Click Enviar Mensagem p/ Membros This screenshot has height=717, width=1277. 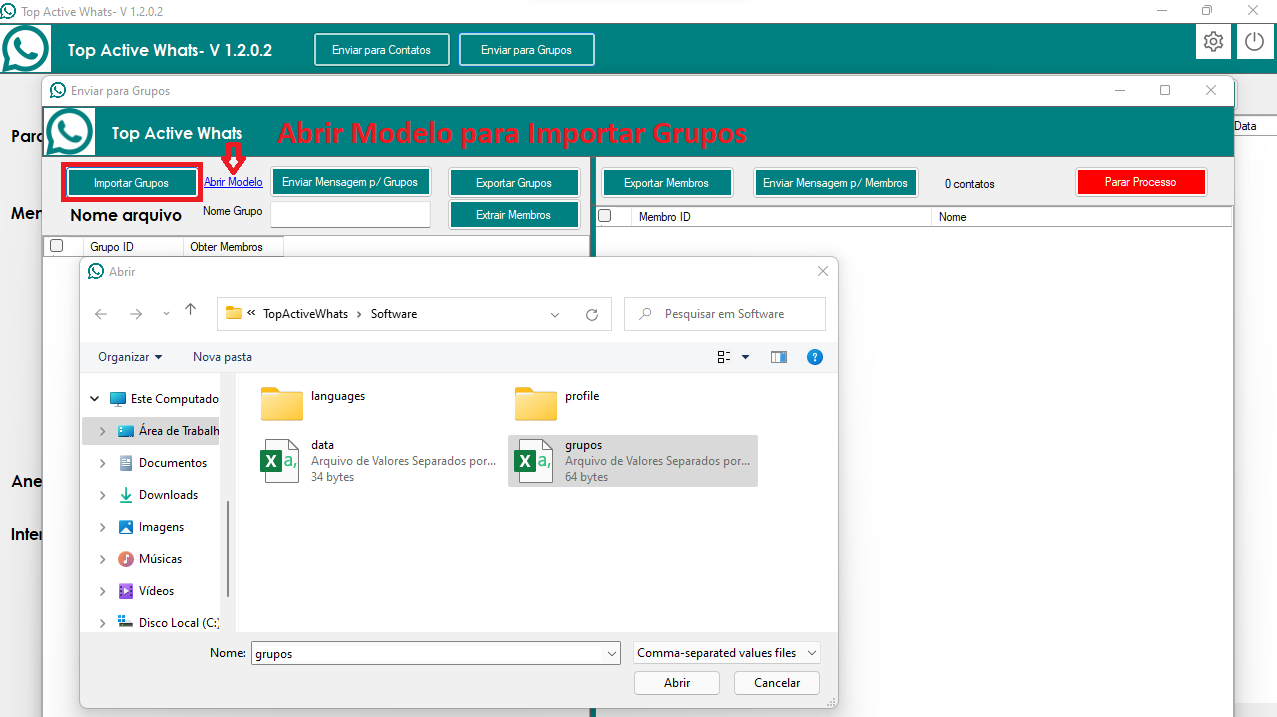(835, 183)
